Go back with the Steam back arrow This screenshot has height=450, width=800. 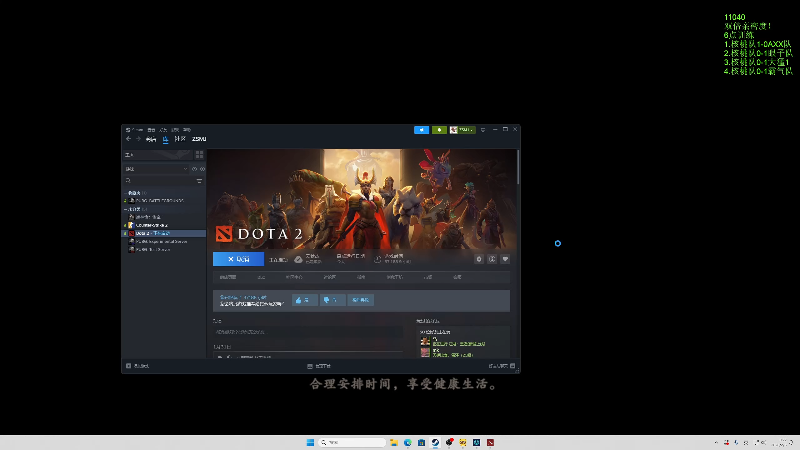(x=129, y=139)
